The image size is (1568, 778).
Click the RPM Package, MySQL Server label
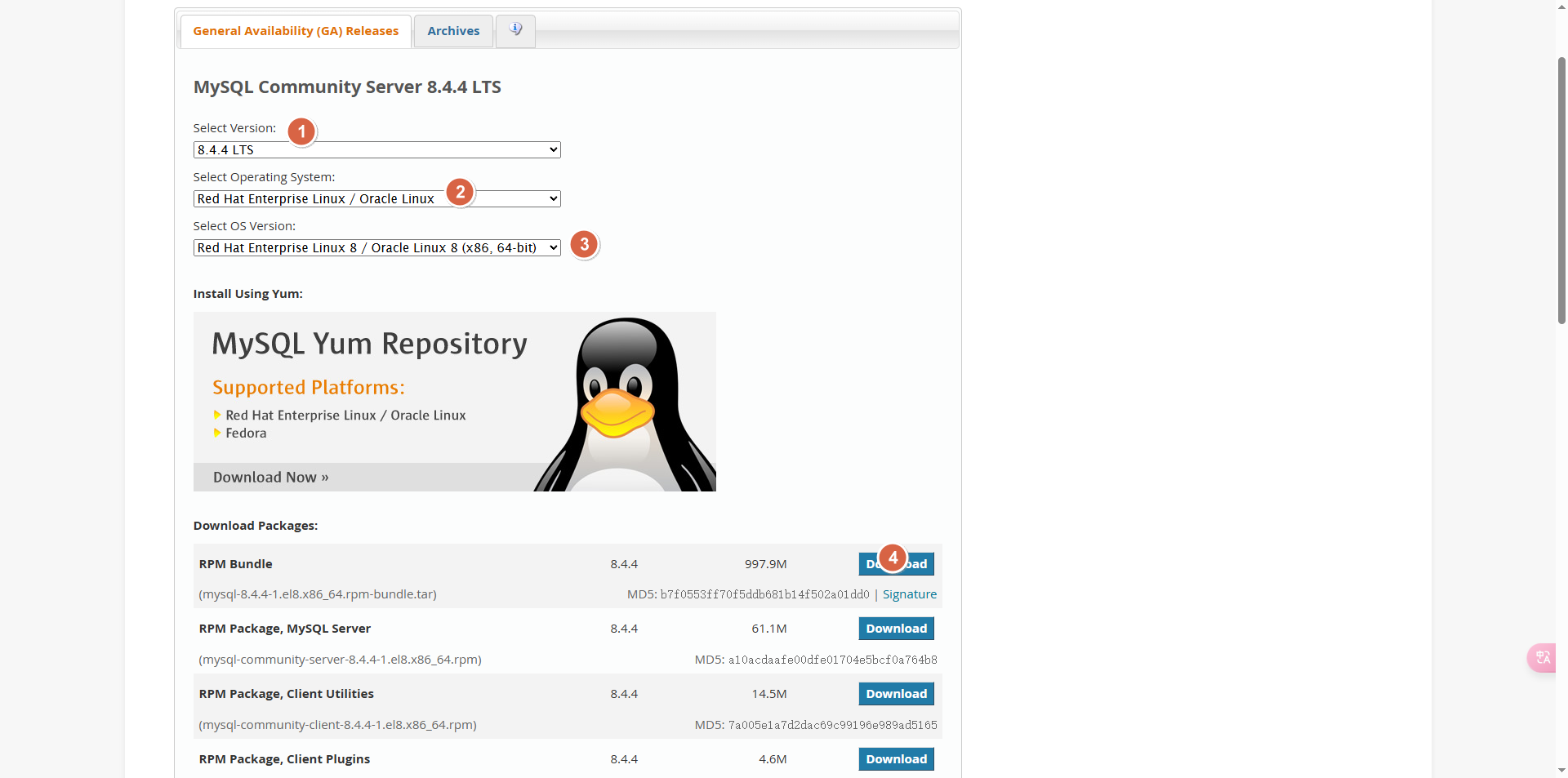(284, 629)
